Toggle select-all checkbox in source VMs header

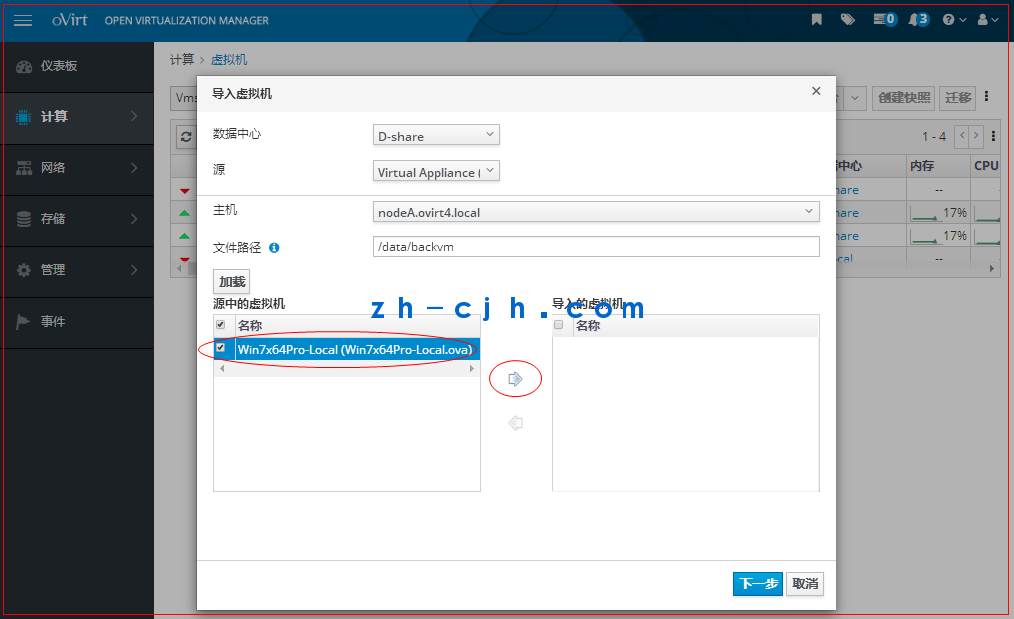(221, 325)
